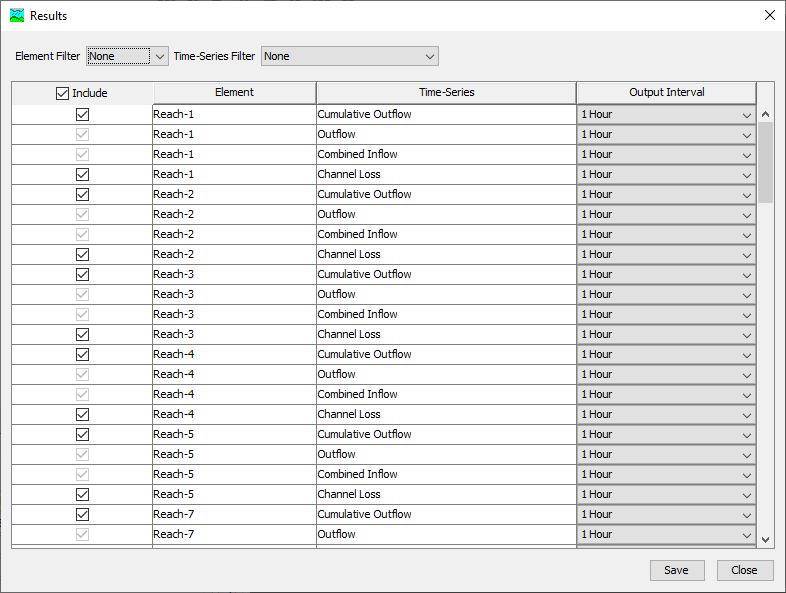The width and height of the screenshot is (786, 593).
Task: Select Reach-5 Combined Inflow time-series cell
Action: click(x=447, y=474)
